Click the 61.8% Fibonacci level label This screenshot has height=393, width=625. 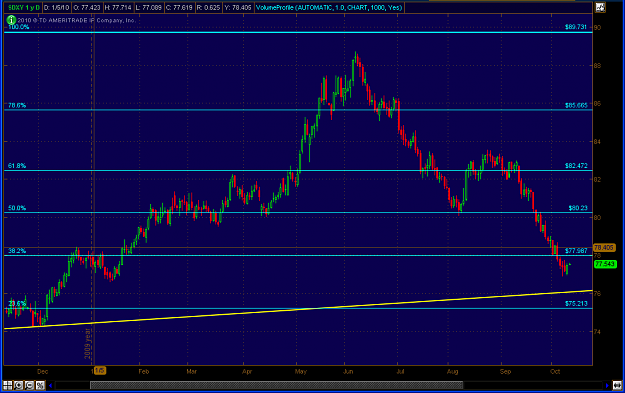click(x=17, y=165)
